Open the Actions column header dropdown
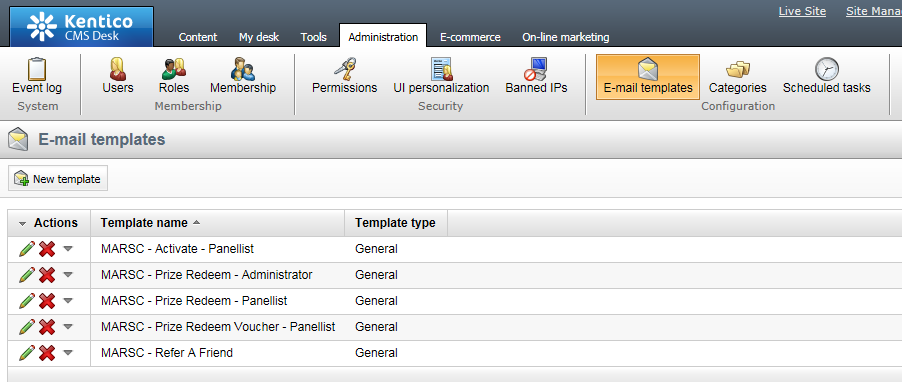Screen dimensions: 902x382 point(22,223)
